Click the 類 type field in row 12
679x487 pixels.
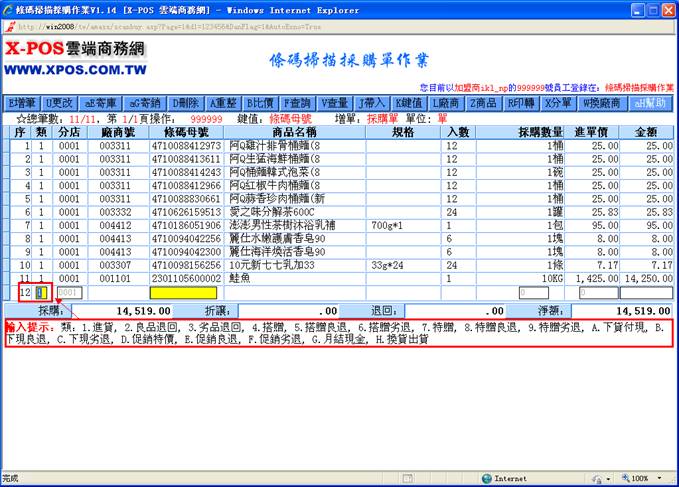pyautogui.click(x=42, y=293)
